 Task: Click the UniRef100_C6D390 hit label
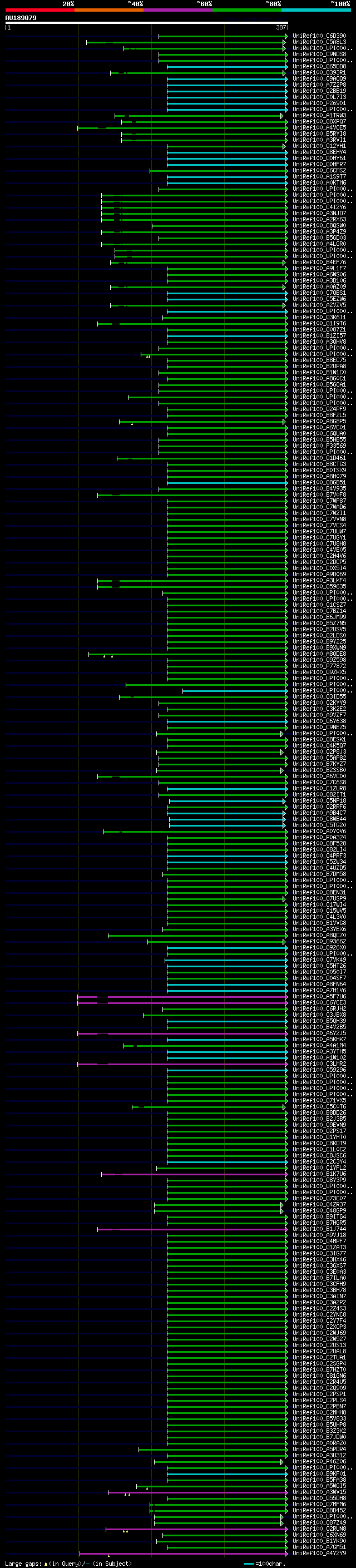319,36
